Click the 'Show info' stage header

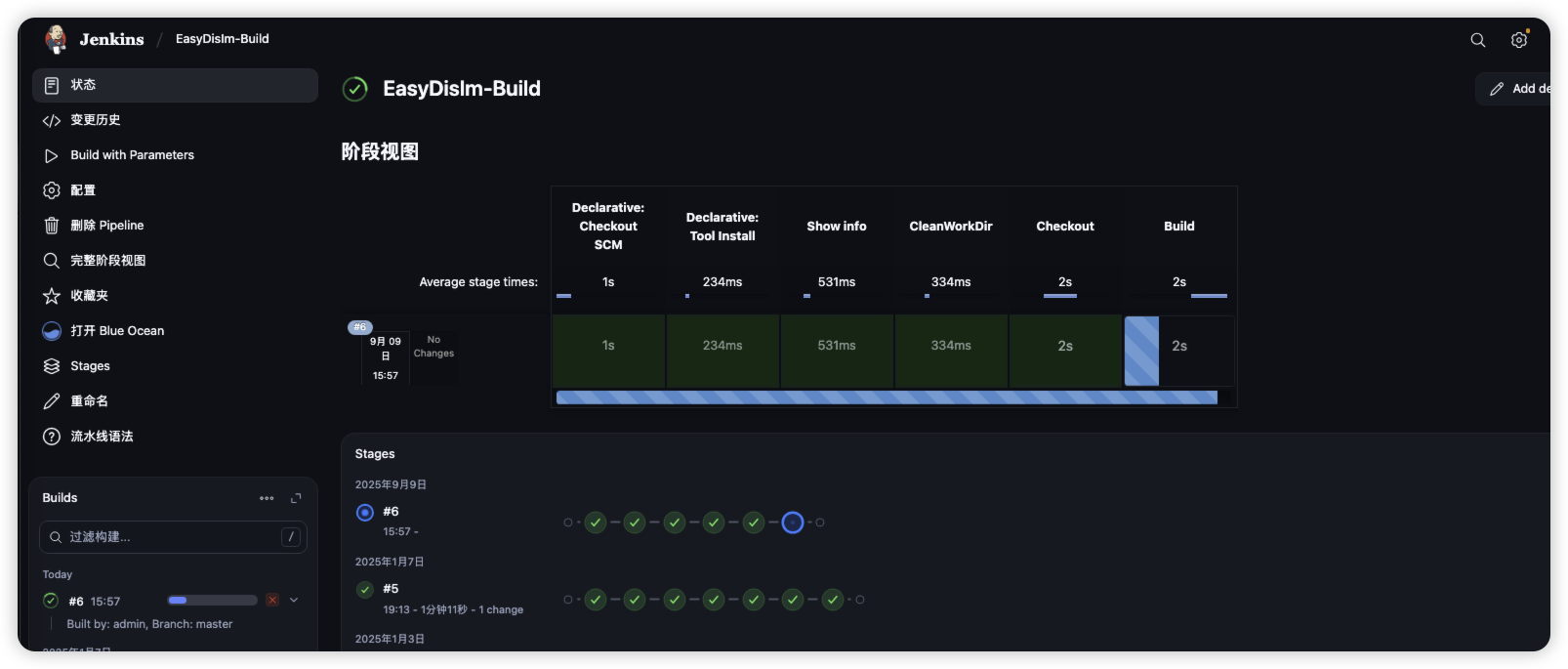click(837, 227)
